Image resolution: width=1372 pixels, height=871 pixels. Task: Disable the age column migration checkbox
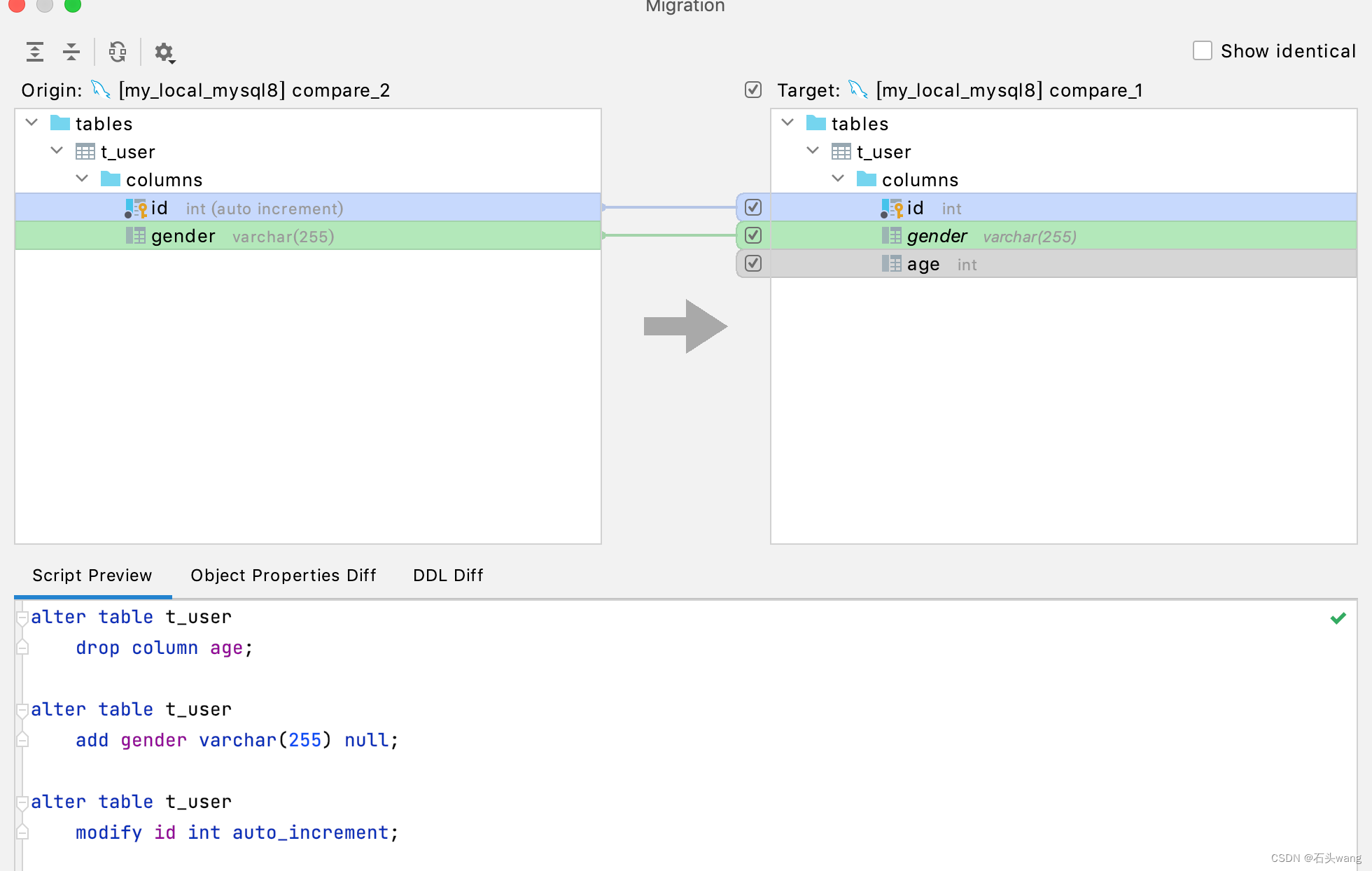[753, 263]
